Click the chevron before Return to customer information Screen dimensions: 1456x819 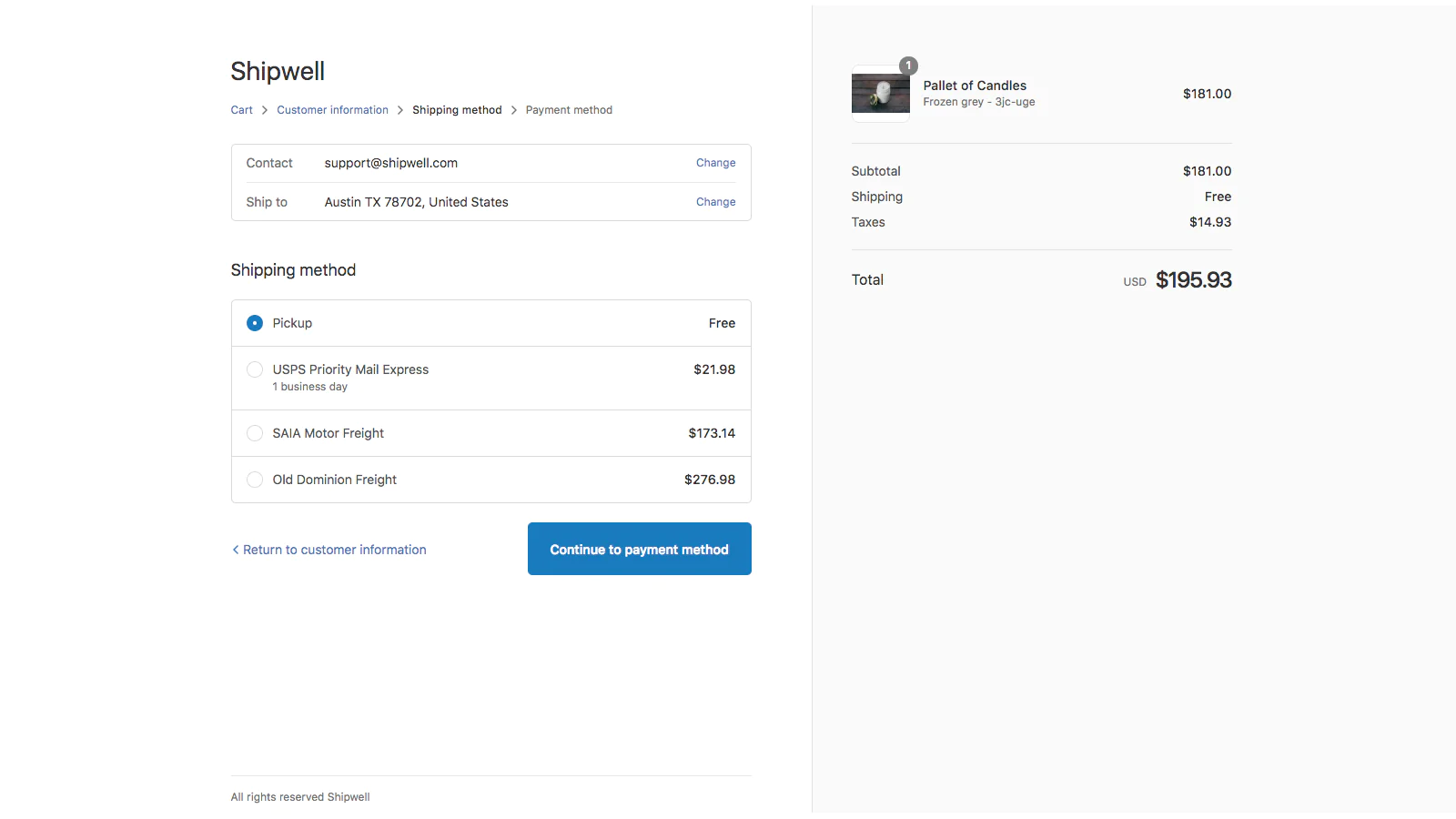[236, 550]
